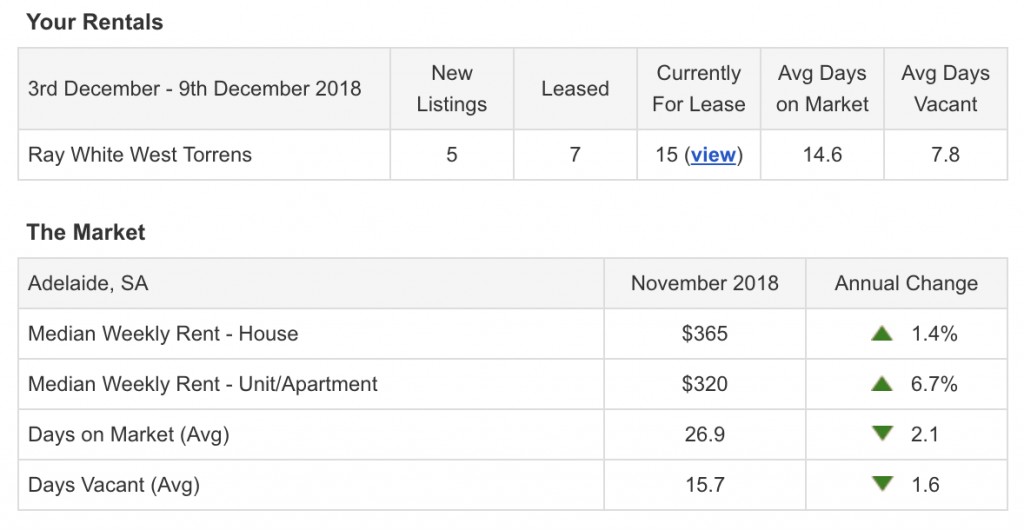Select the Days Vacant (Avg) row
Screen dimensions: 1024x530
click(x=513, y=484)
